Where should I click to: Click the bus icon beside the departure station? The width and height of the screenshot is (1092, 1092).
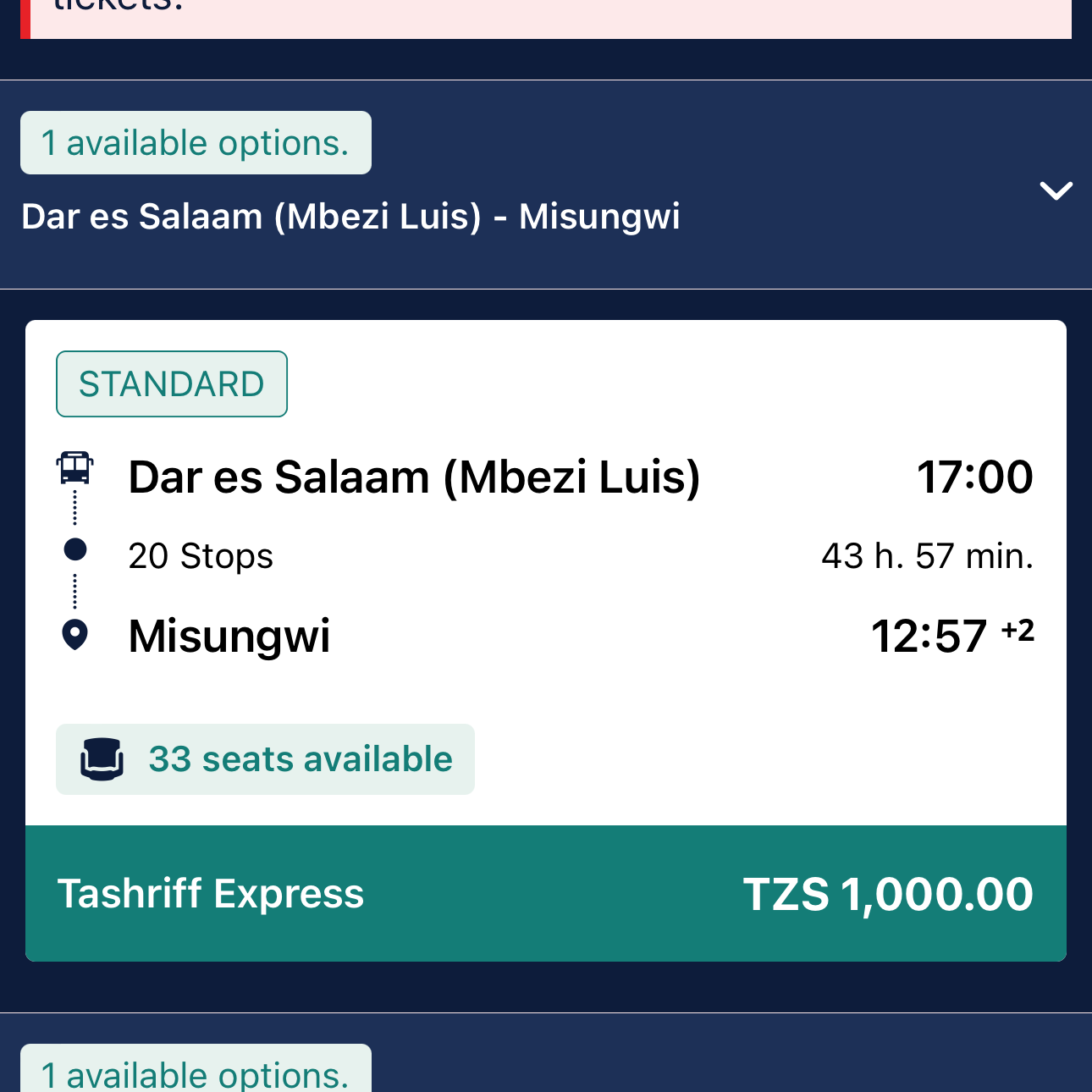click(75, 468)
